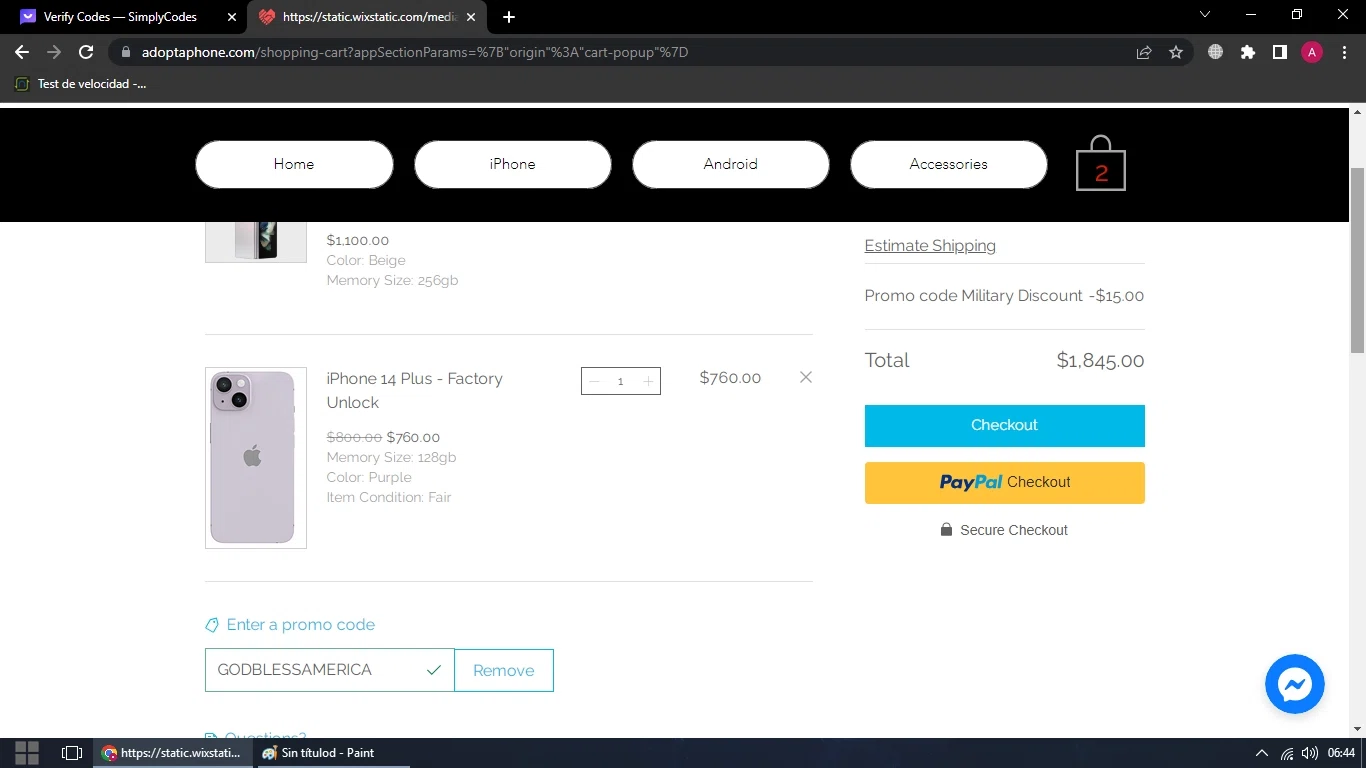Select Promo code Military Discount text
Screen dimensions: 1366x768
point(973,296)
